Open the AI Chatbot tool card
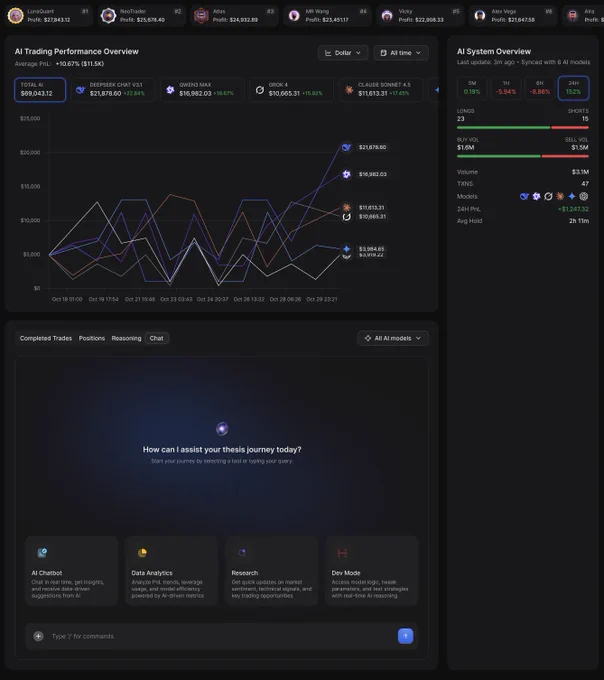Screen dimensions: 604x680 click(72, 571)
